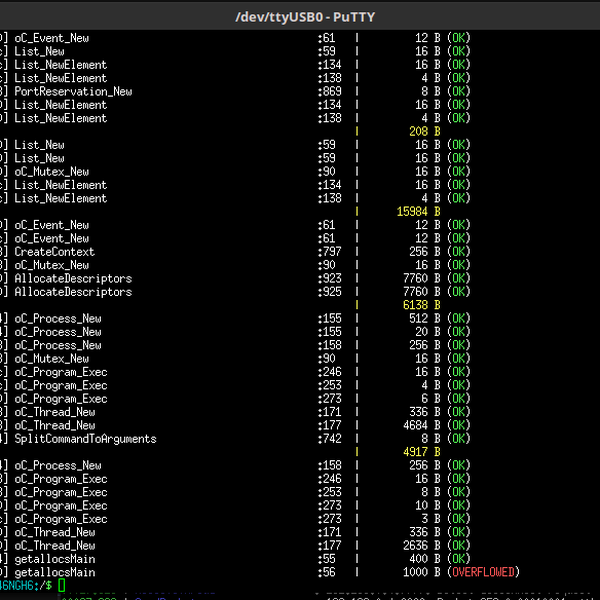
Task: Click the /dev/ttyUSB0 - PuTTY title bar
Action: pos(300,16)
